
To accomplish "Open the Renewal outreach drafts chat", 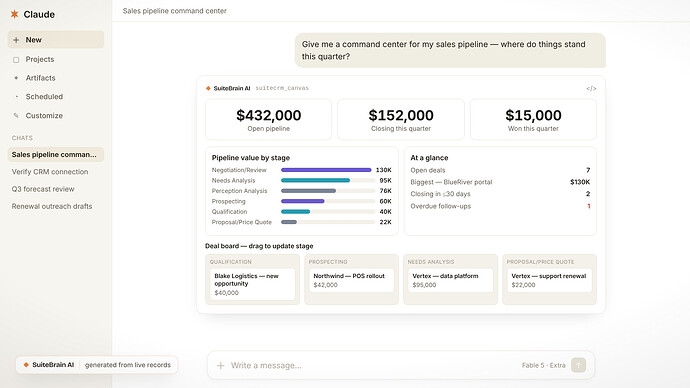I will (56, 206).
